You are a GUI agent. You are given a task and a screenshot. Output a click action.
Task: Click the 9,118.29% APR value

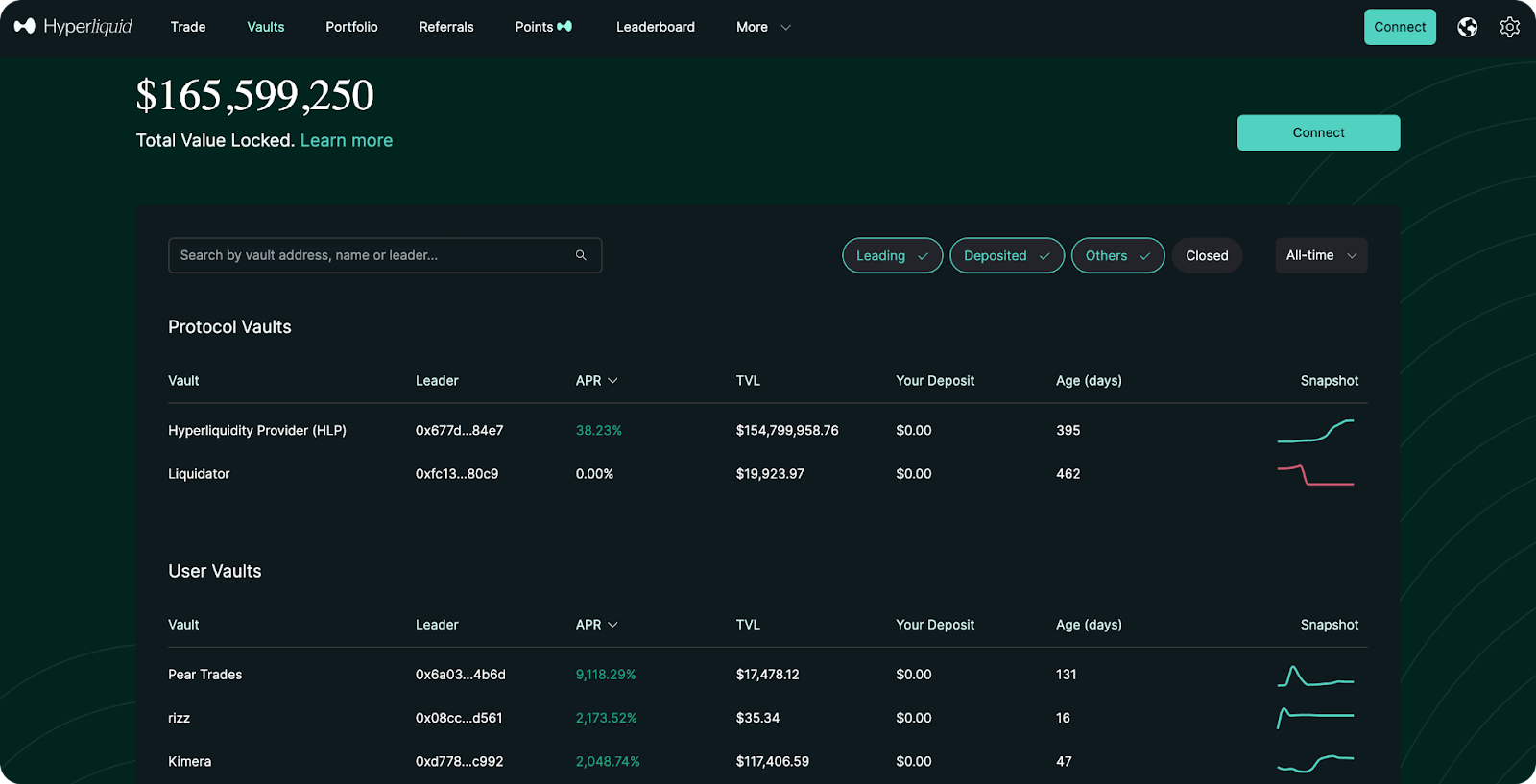click(606, 675)
